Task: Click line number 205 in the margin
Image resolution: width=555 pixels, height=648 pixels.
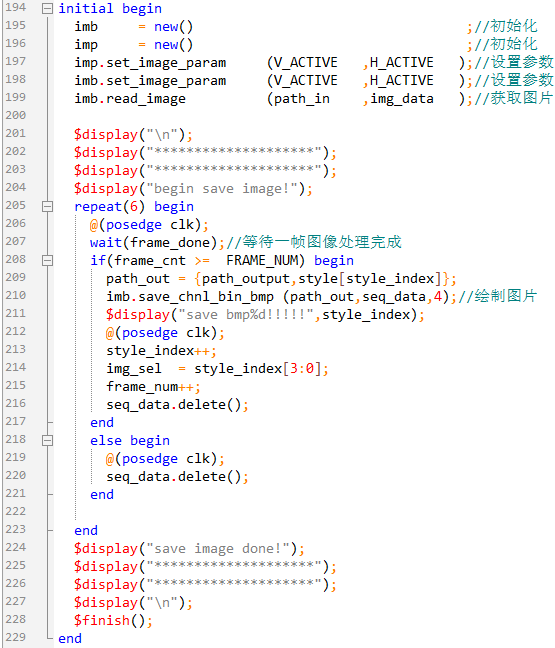Action: (16, 205)
